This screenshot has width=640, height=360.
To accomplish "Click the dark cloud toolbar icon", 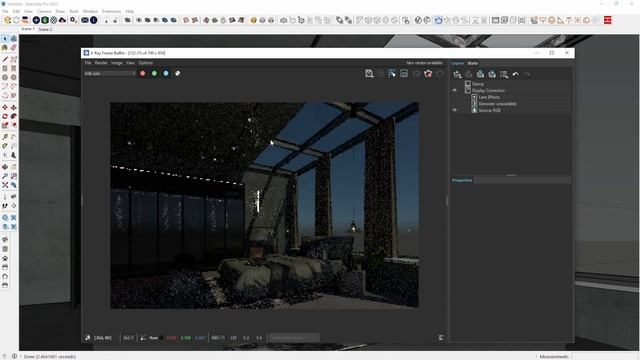I will coord(62,20).
